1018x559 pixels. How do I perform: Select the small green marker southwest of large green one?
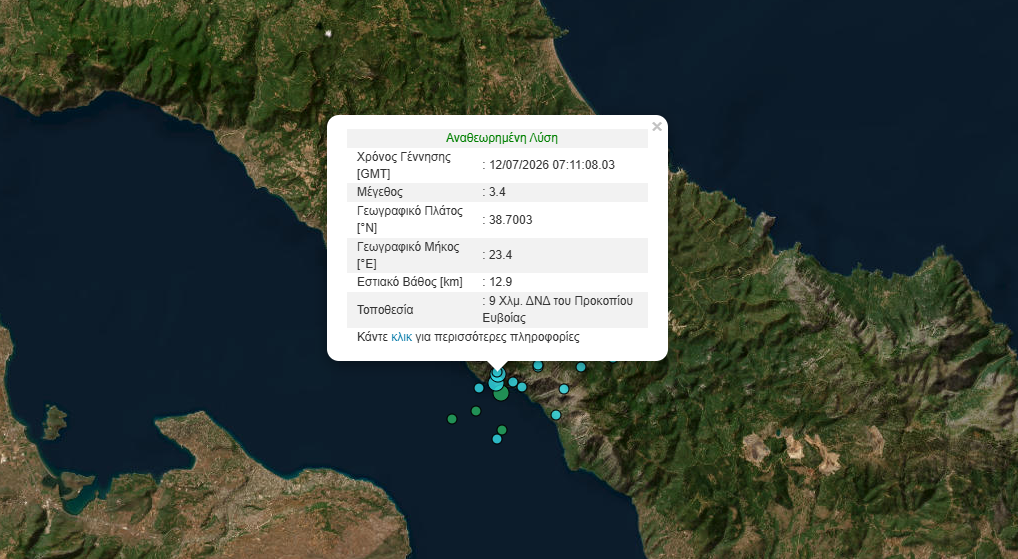(476, 411)
